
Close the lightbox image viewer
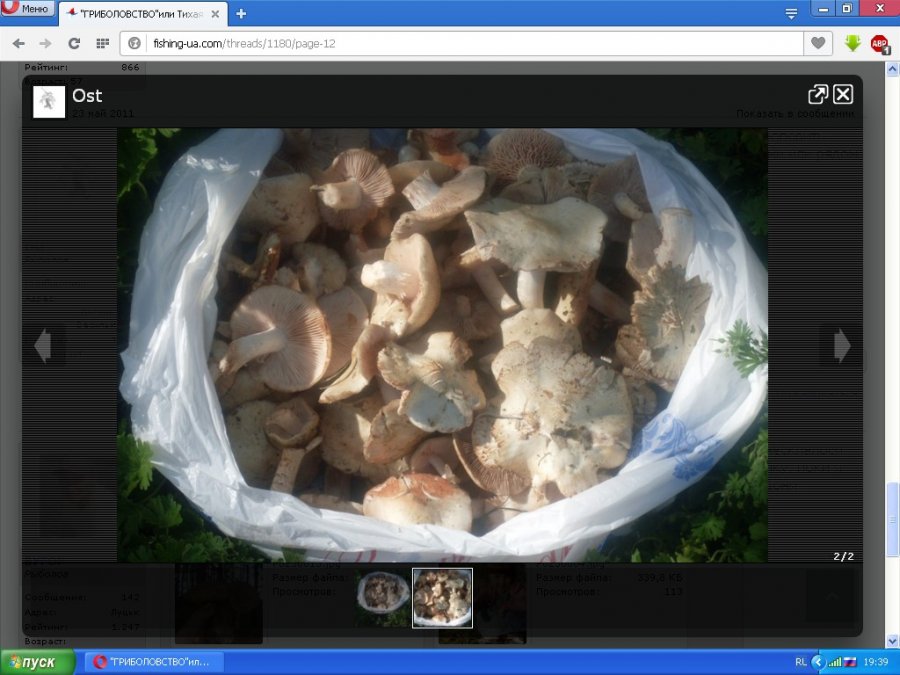pyautogui.click(x=843, y=94)
